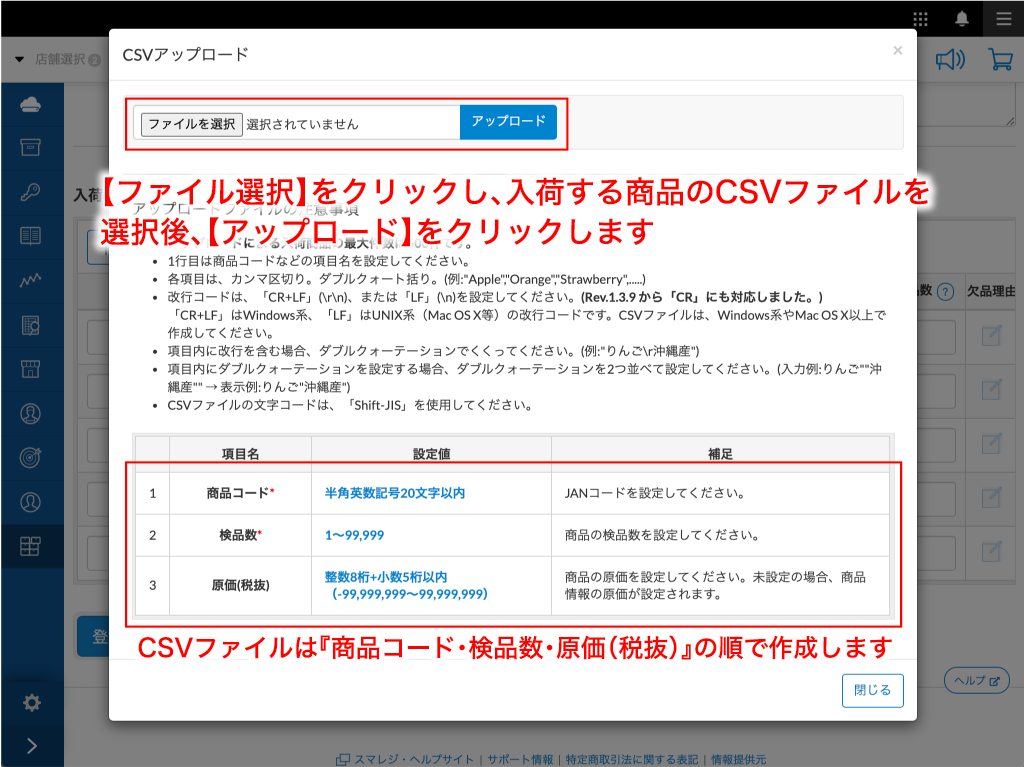1024x767 pixels.
Task: Expand the sidebar with the chevron arrow
Action: (31, 745)
